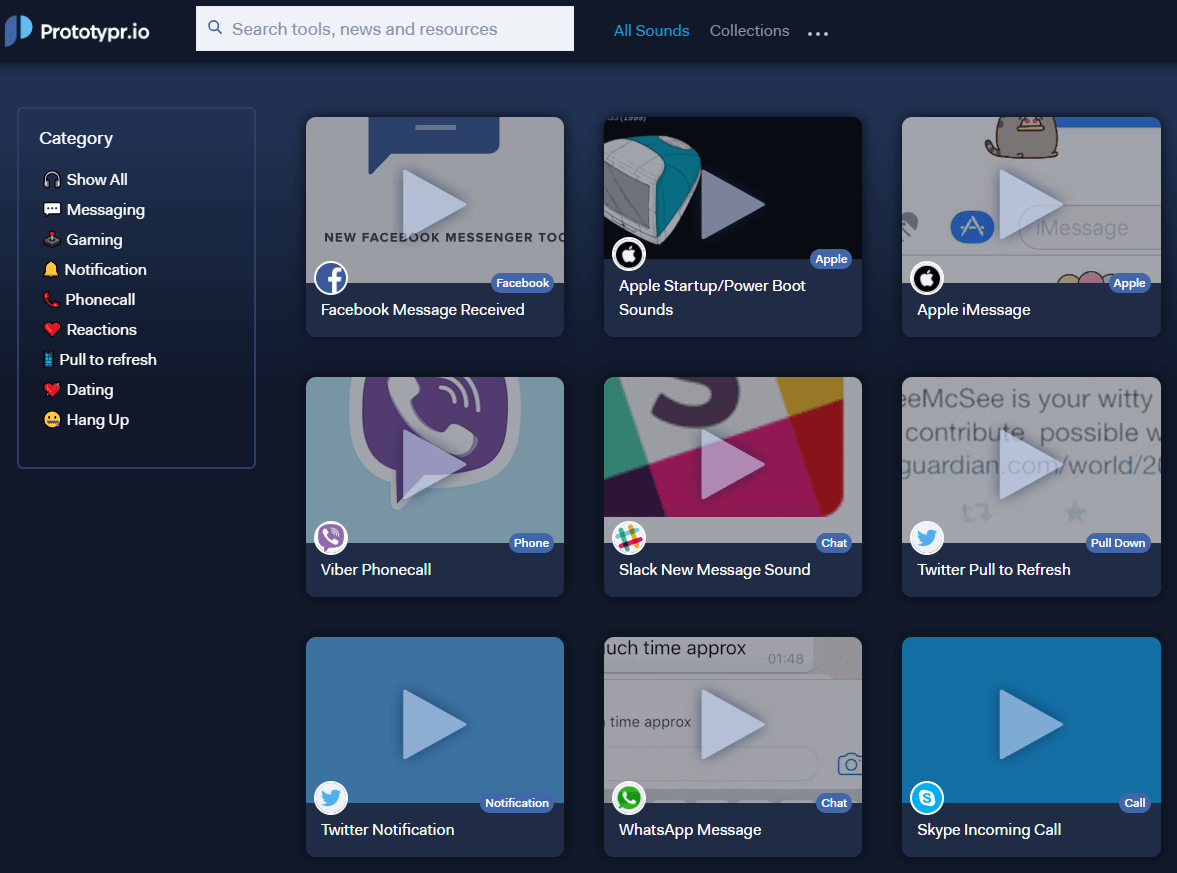Screen dimensions: 1177x873
Task: Click the Pull Down tag badge
Action: (1118, 543)
